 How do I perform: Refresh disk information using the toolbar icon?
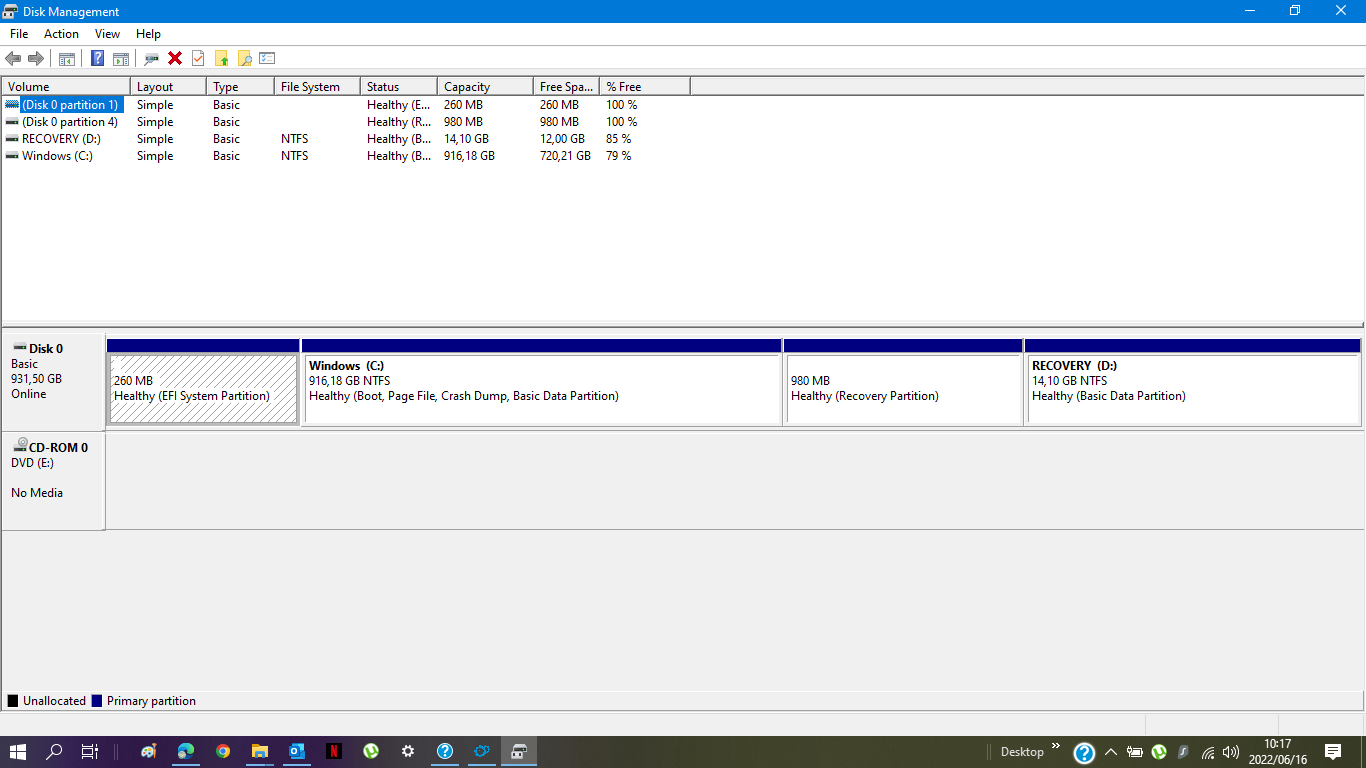tap(150, 58)
